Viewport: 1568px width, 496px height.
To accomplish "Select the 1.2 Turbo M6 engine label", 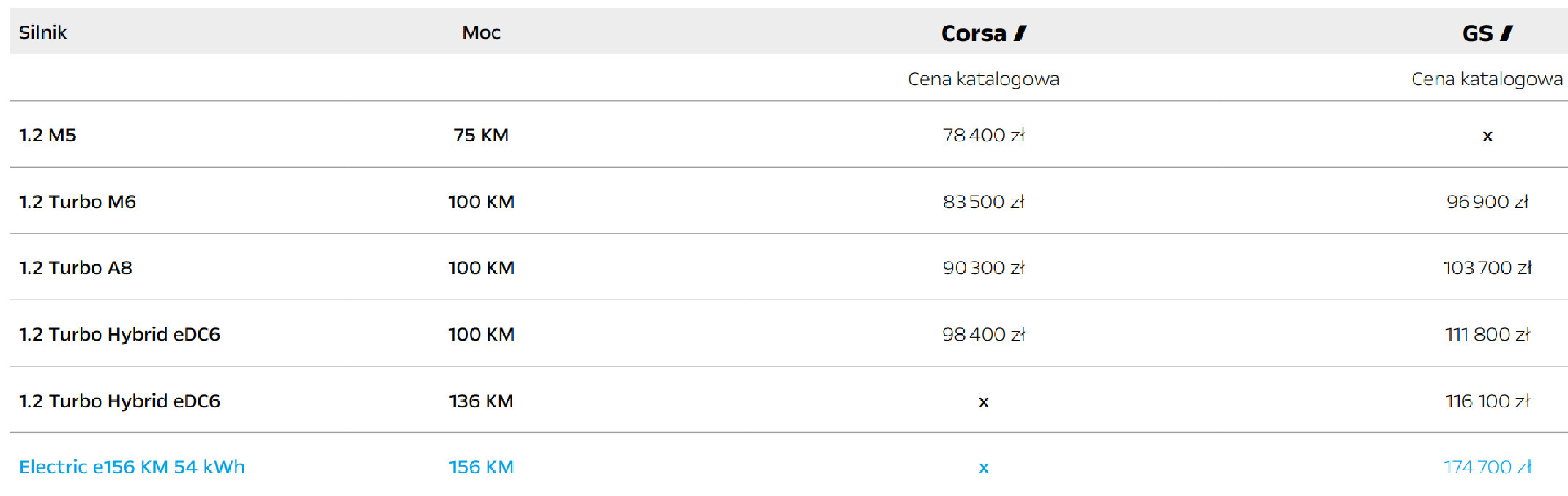I will click(78, 202).
